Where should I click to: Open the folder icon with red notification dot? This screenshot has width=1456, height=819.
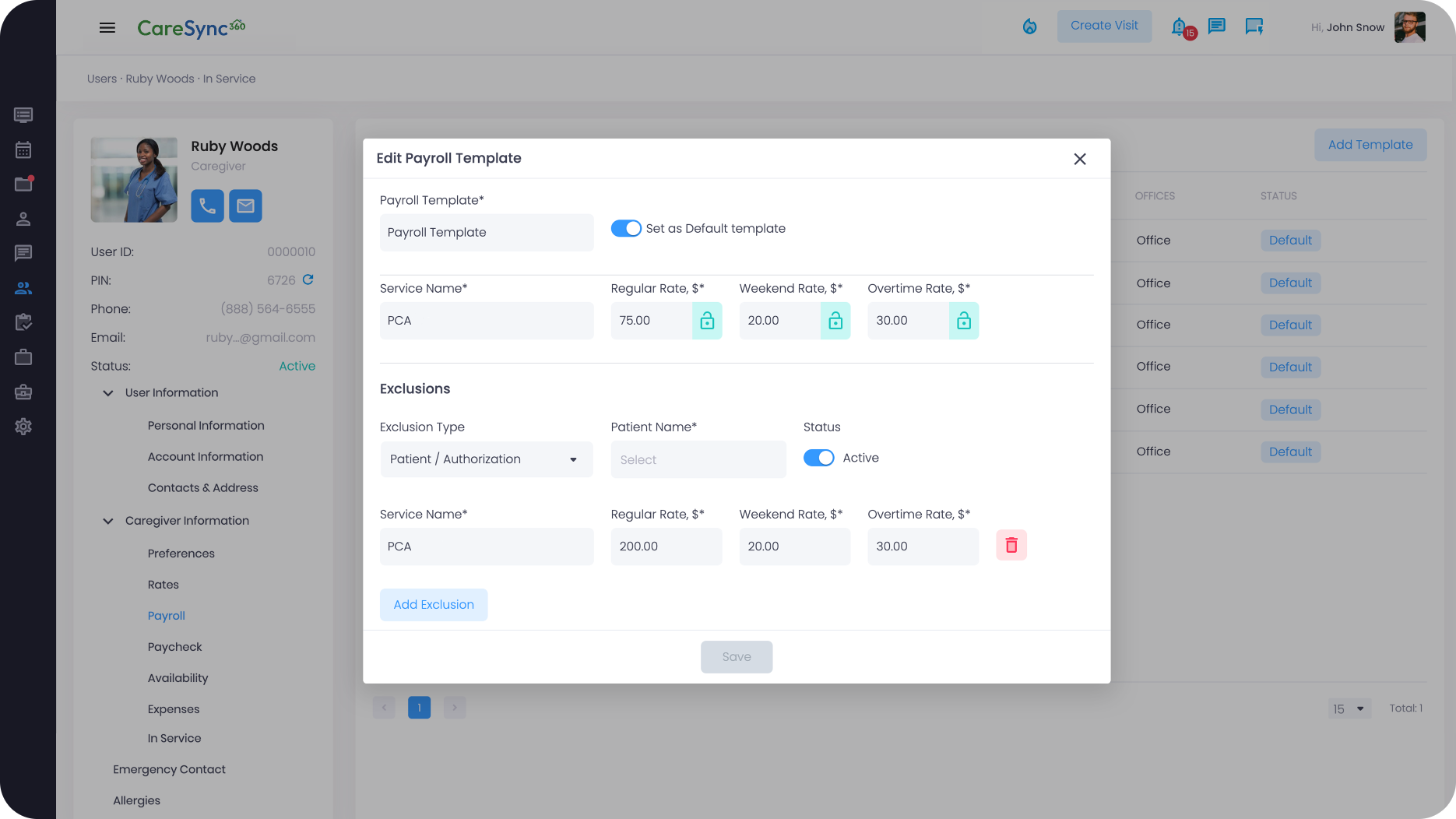point(23,185)
